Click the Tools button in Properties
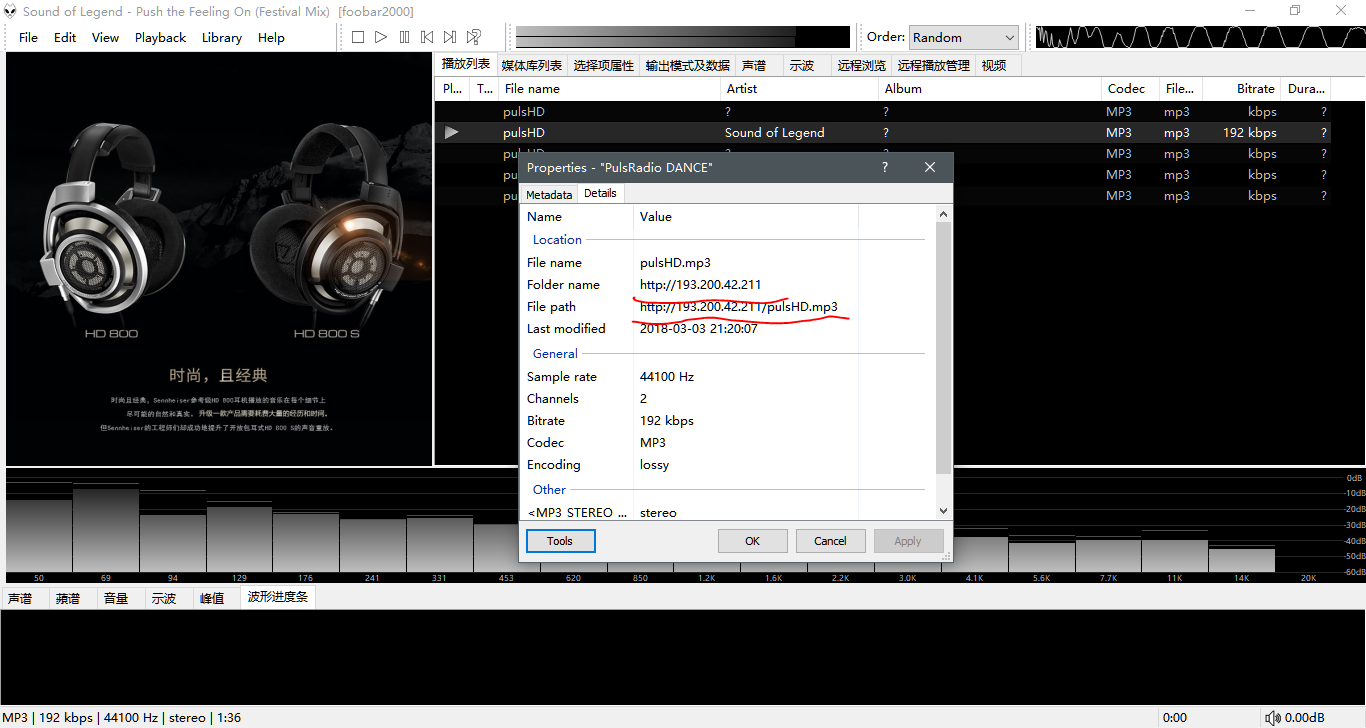The width and height of the screenshot is (1366, 728). pos(560,541)
